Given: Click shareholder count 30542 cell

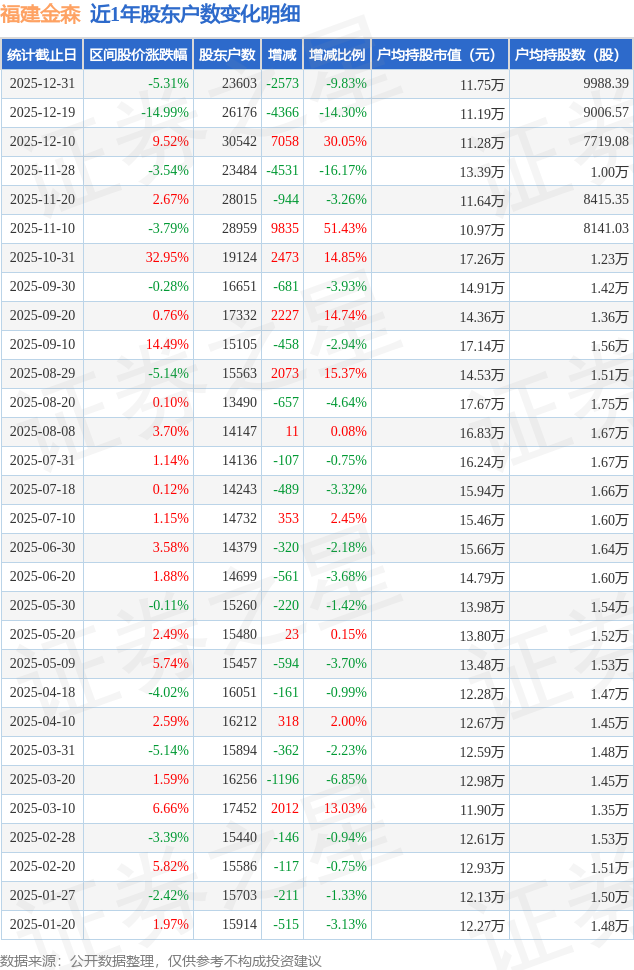Looking at the screenshot, I should coord(239,142).
